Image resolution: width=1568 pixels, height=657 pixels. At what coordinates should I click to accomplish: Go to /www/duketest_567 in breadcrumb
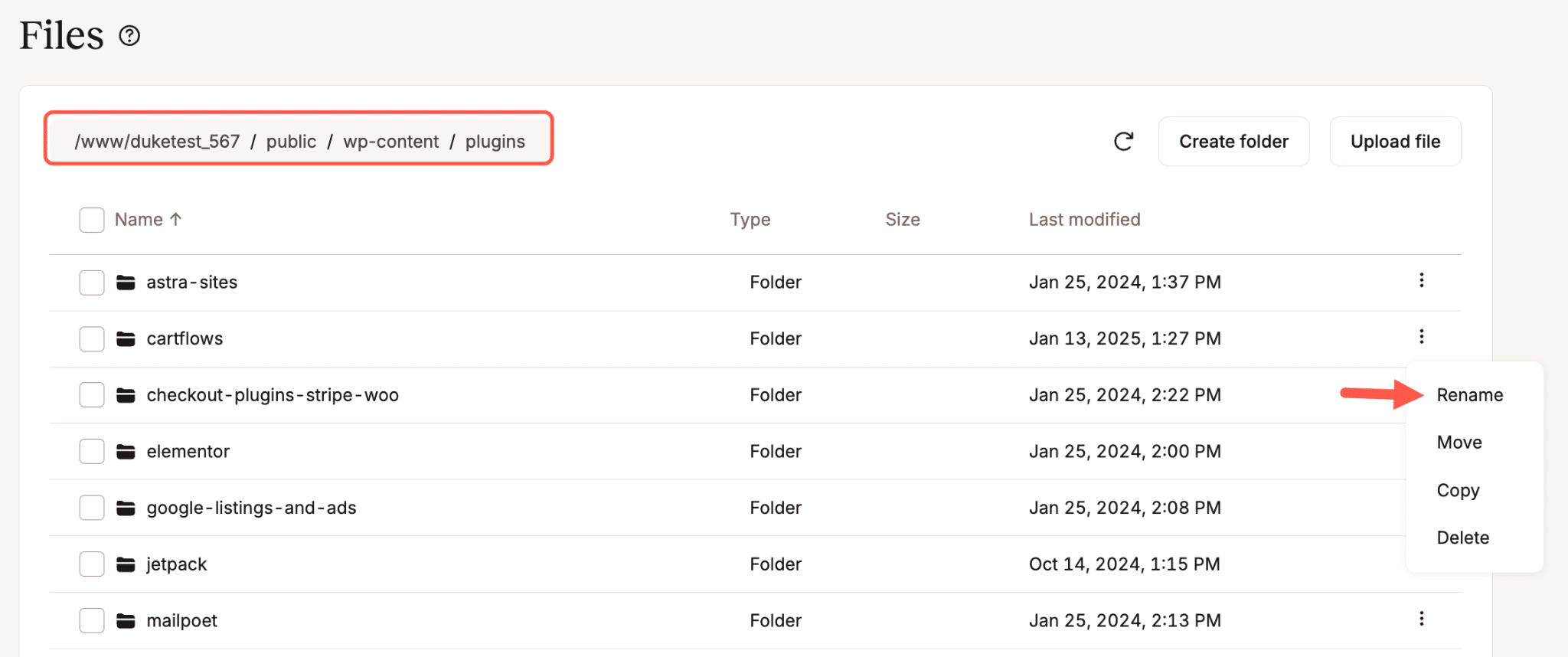(x=157, y=142)
